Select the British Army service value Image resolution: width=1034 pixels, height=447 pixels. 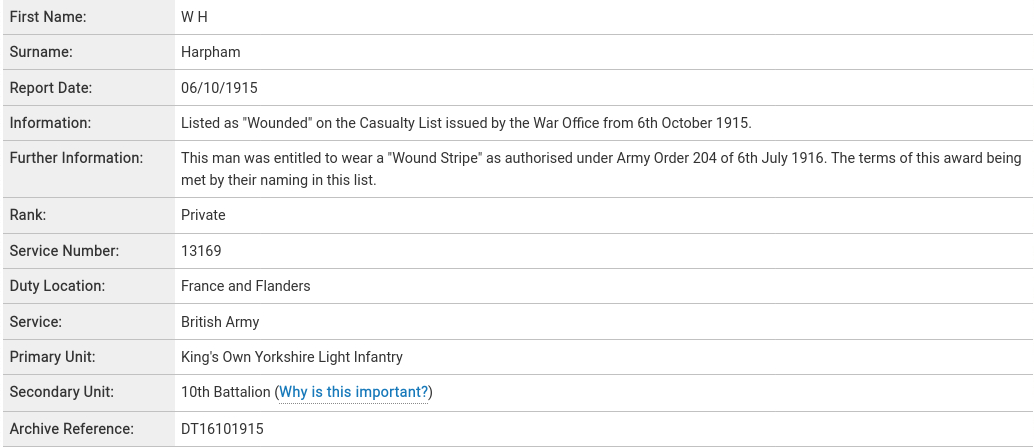click(x=220, y=322)
